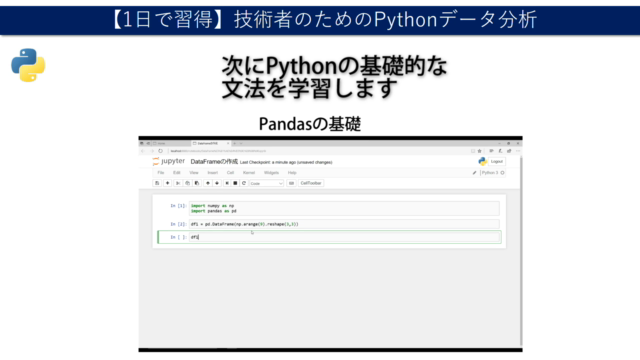The height and width of the screenshot is (360, 640).
Task: Move the cell down with arrow icon
Action: (217, 183)
